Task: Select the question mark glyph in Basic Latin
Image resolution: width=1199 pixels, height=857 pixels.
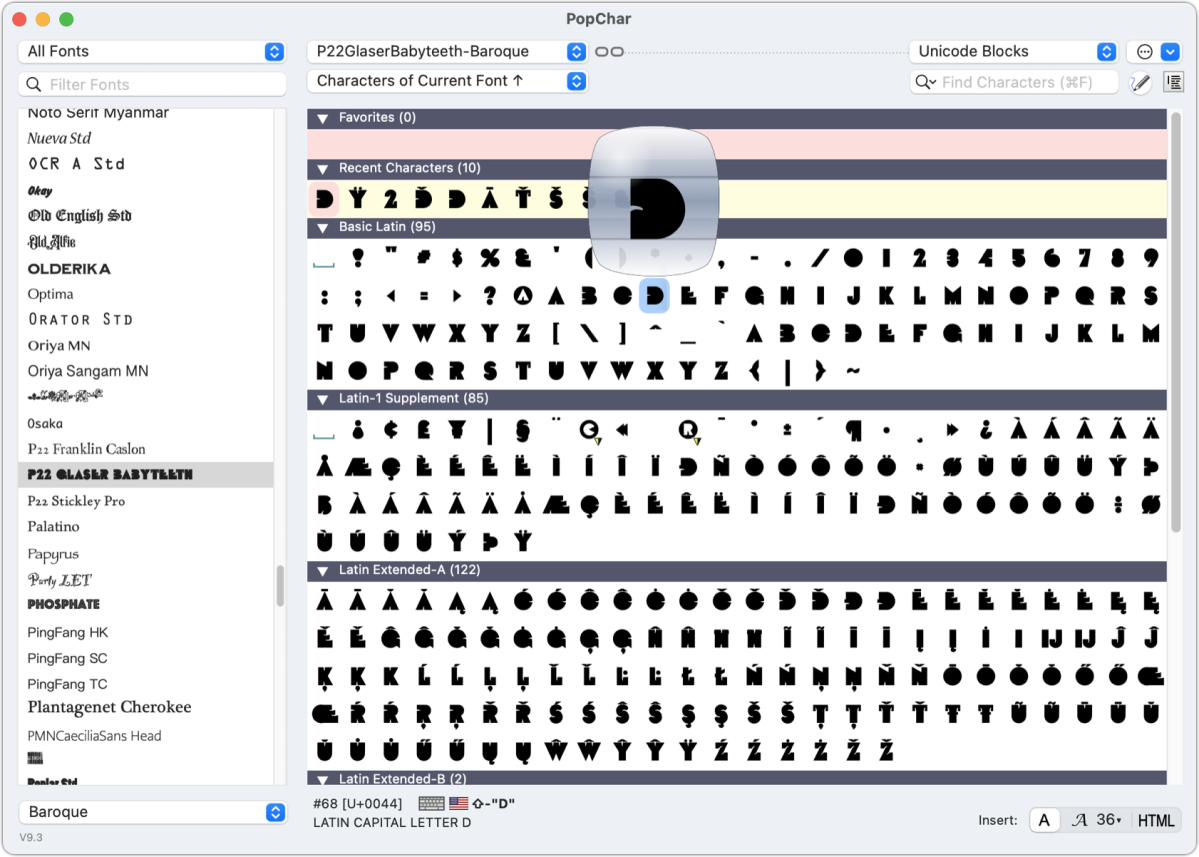Action: (490, 296)
